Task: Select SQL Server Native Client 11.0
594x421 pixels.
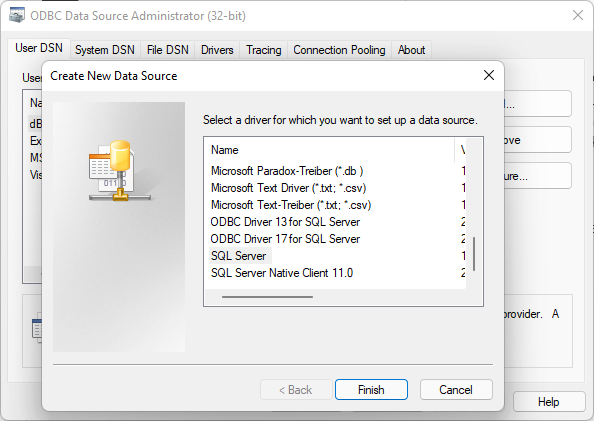Action: [x=282, y=273]
